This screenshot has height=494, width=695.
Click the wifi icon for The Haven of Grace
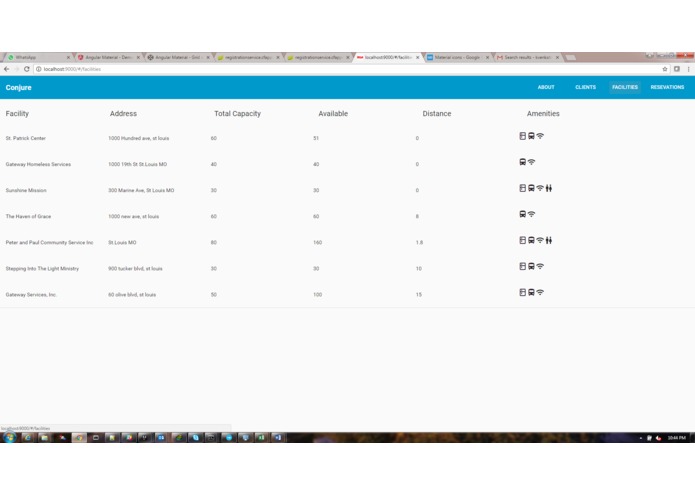pyautogui.click(x=531, y=214)
